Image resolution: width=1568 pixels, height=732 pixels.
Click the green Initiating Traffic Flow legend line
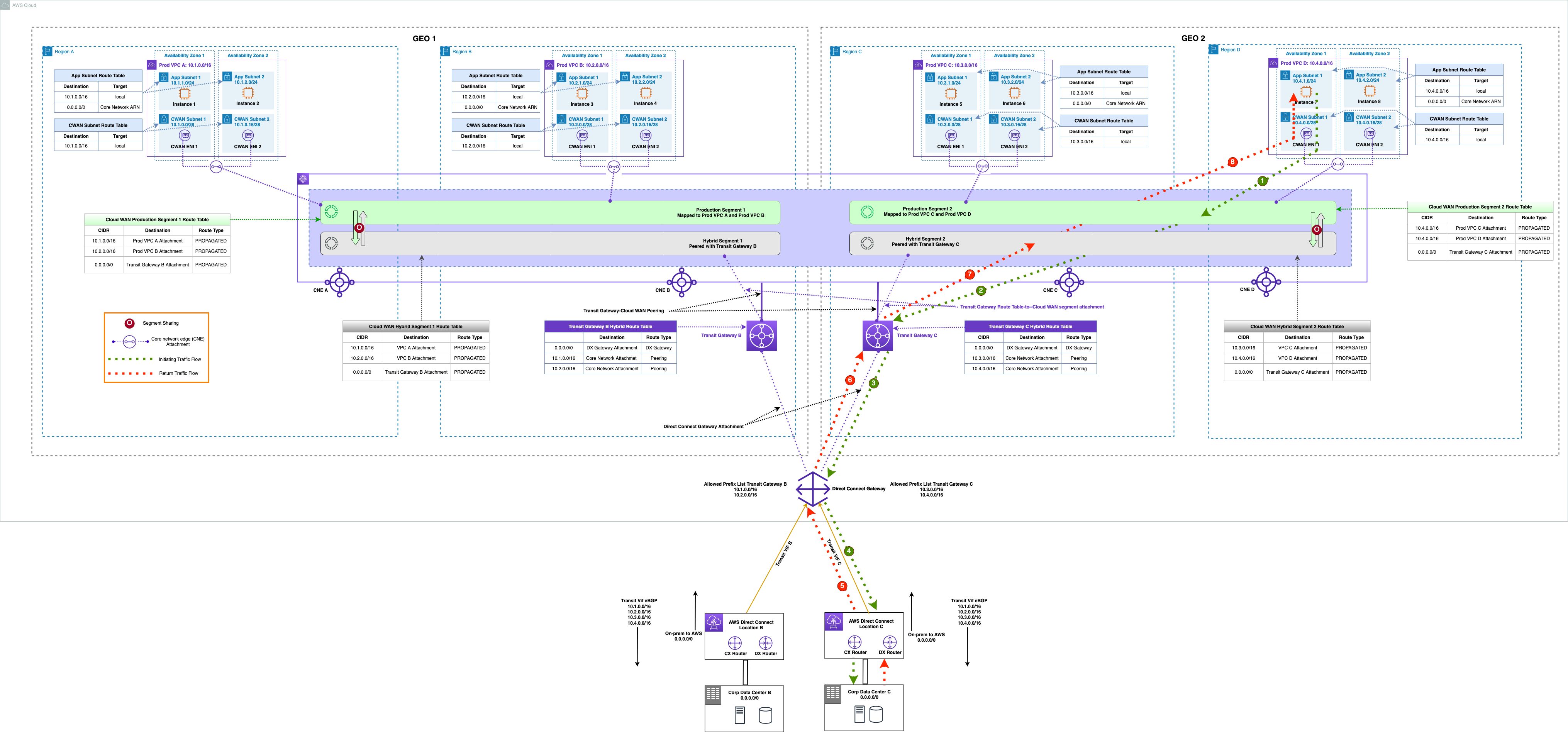click(130, 359)
